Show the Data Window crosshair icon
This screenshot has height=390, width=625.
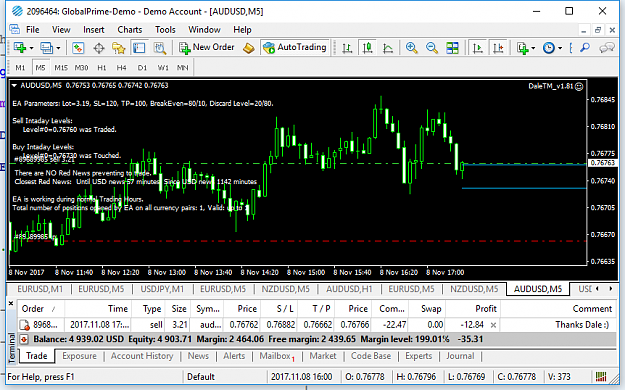pyautogui.click(x=98, y=48)
